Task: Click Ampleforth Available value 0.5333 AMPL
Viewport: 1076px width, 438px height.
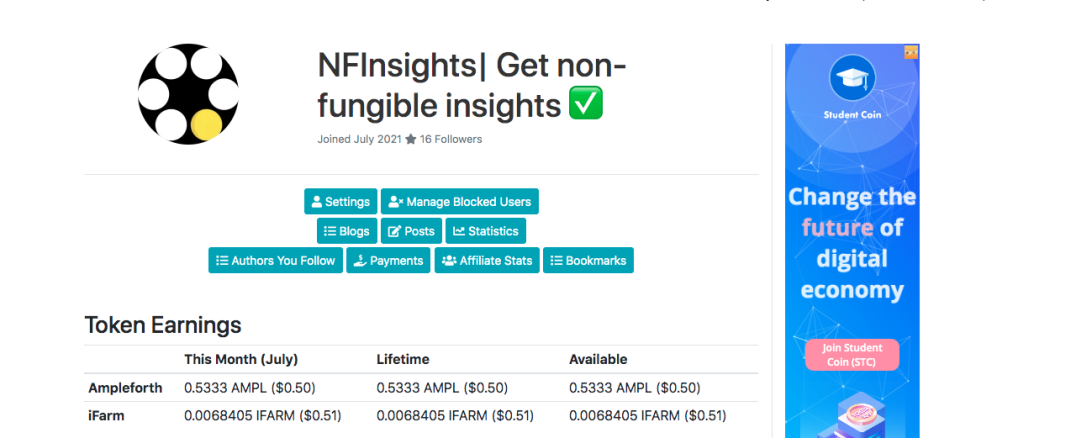Action: pos(635,388)
